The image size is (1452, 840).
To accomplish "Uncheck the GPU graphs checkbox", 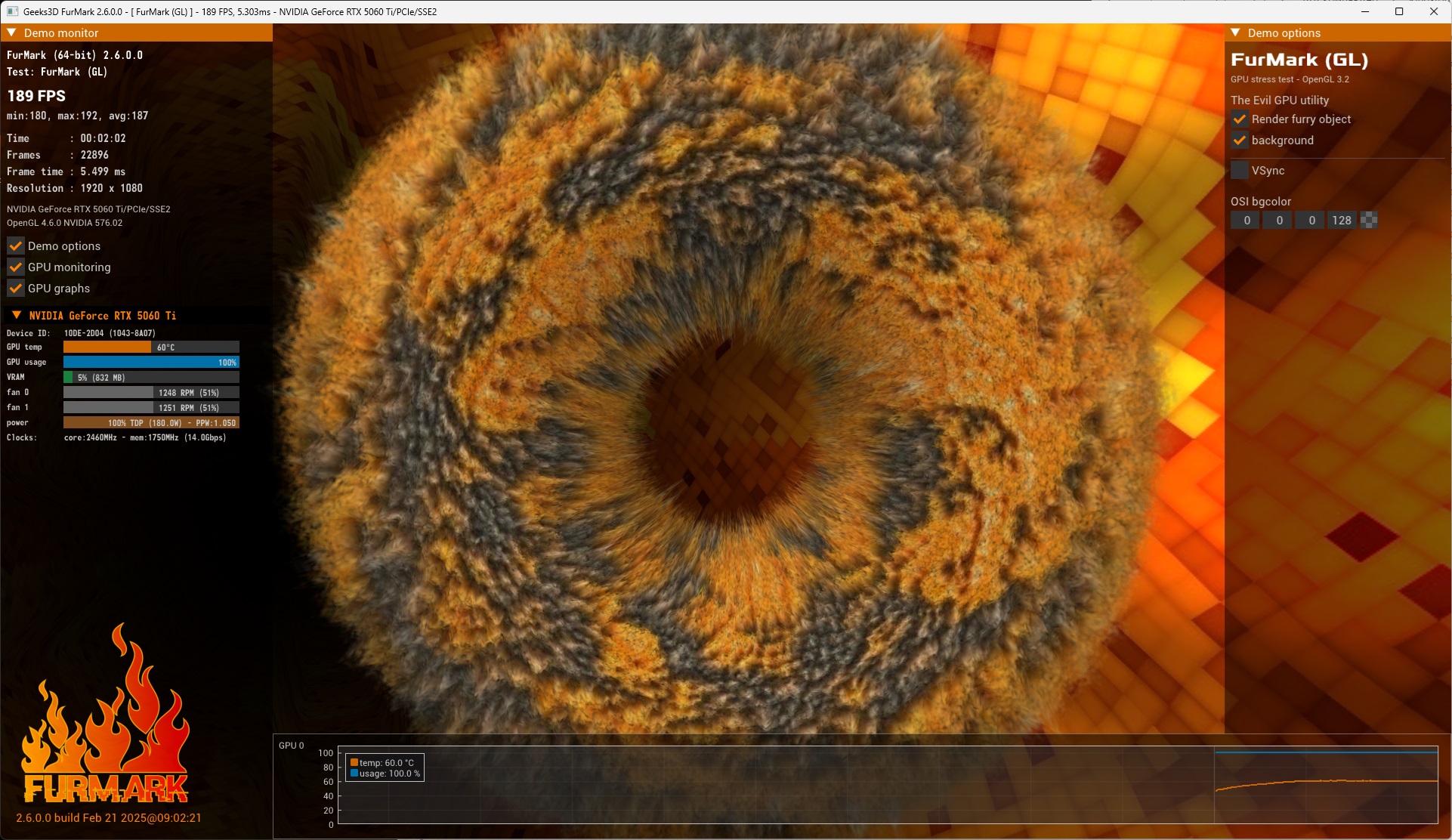I will click(16, 288).
